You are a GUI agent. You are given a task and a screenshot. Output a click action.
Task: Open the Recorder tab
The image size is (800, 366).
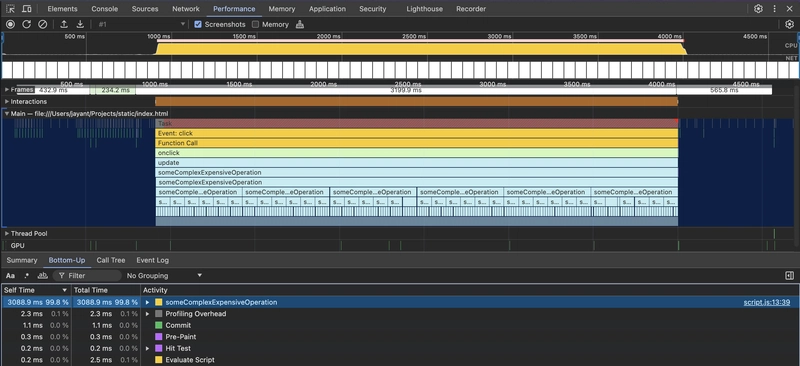tap(471, 9)
